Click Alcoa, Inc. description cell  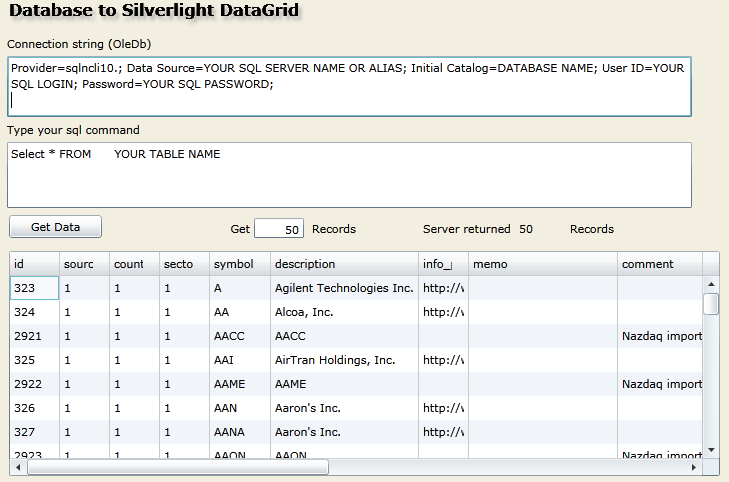[344, 312]
